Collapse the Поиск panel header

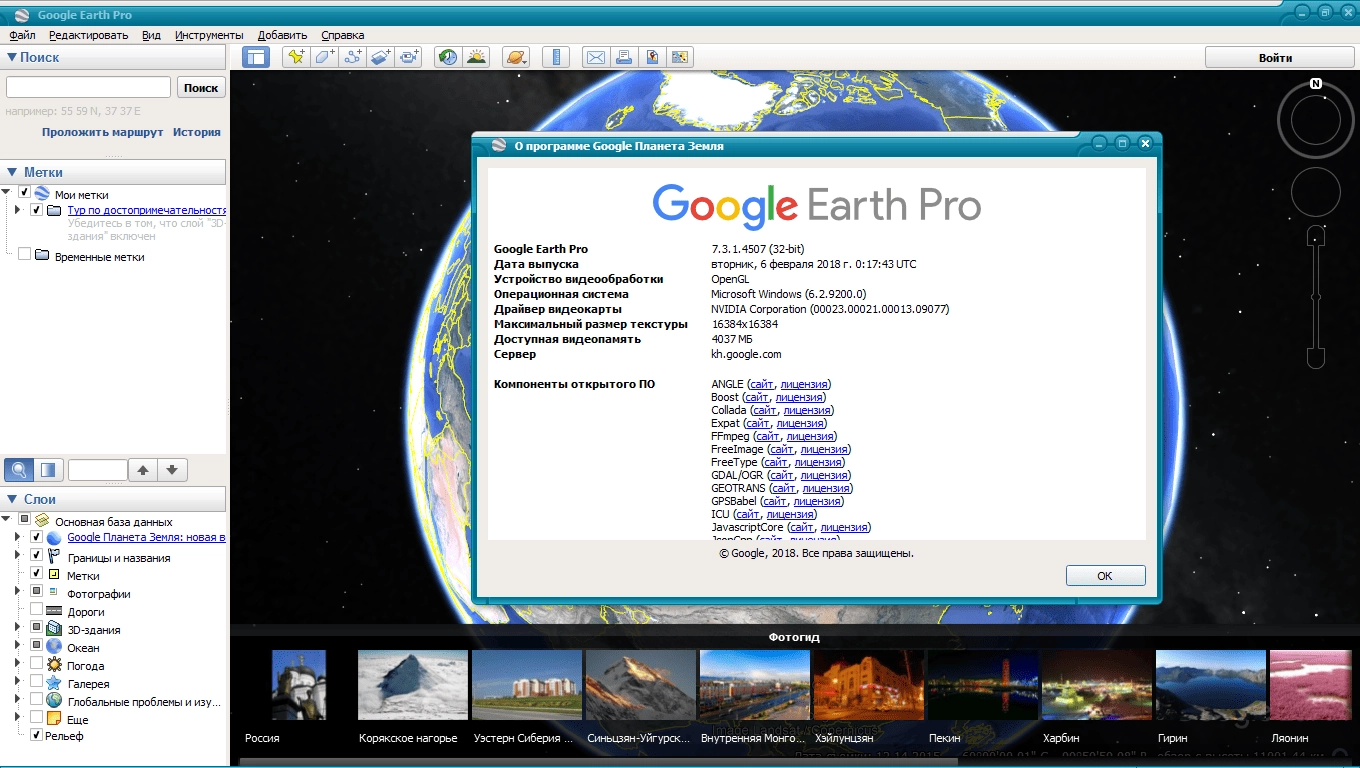point(114,57)
